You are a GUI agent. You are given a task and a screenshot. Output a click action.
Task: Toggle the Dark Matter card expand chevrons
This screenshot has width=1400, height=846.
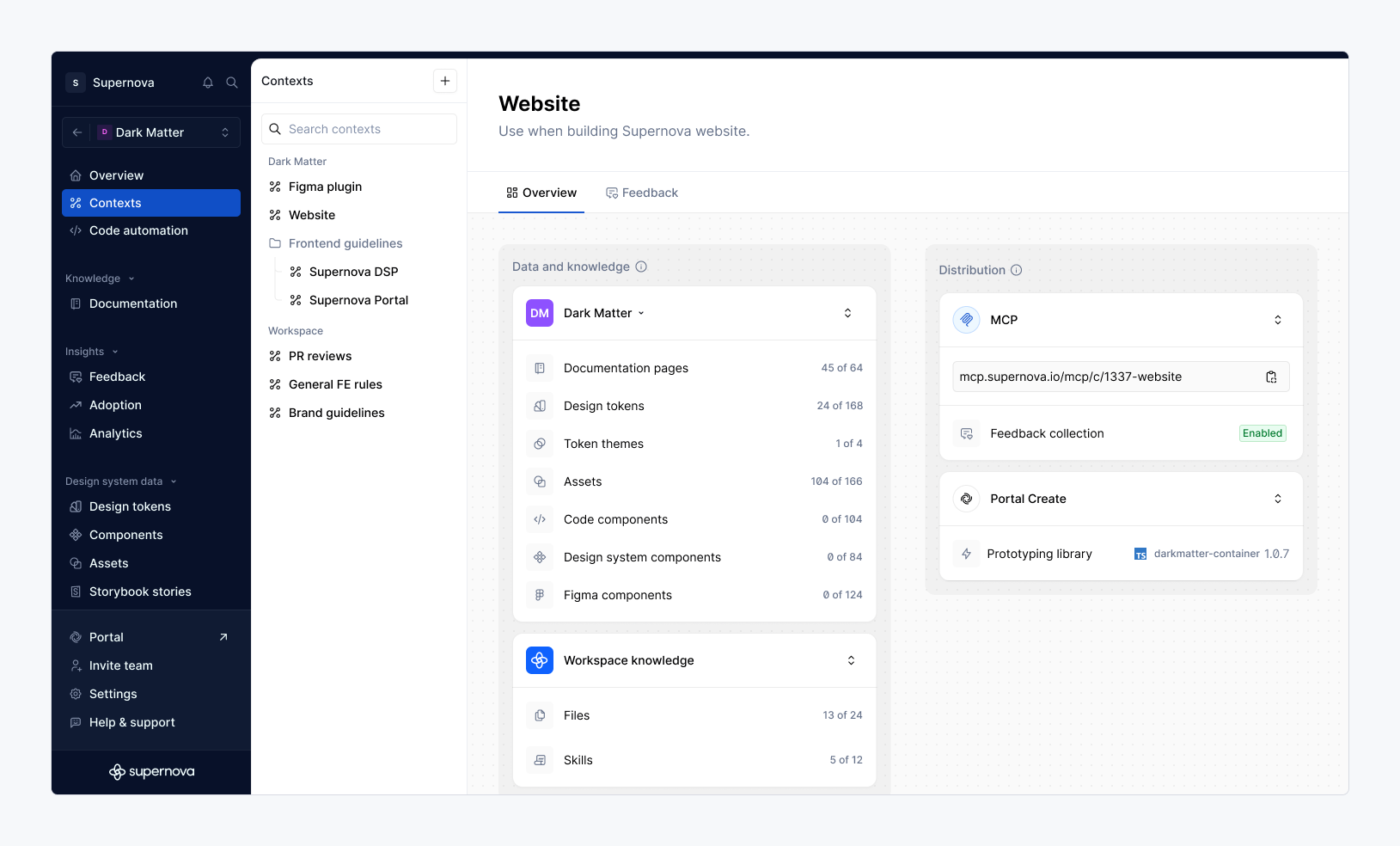847,313
